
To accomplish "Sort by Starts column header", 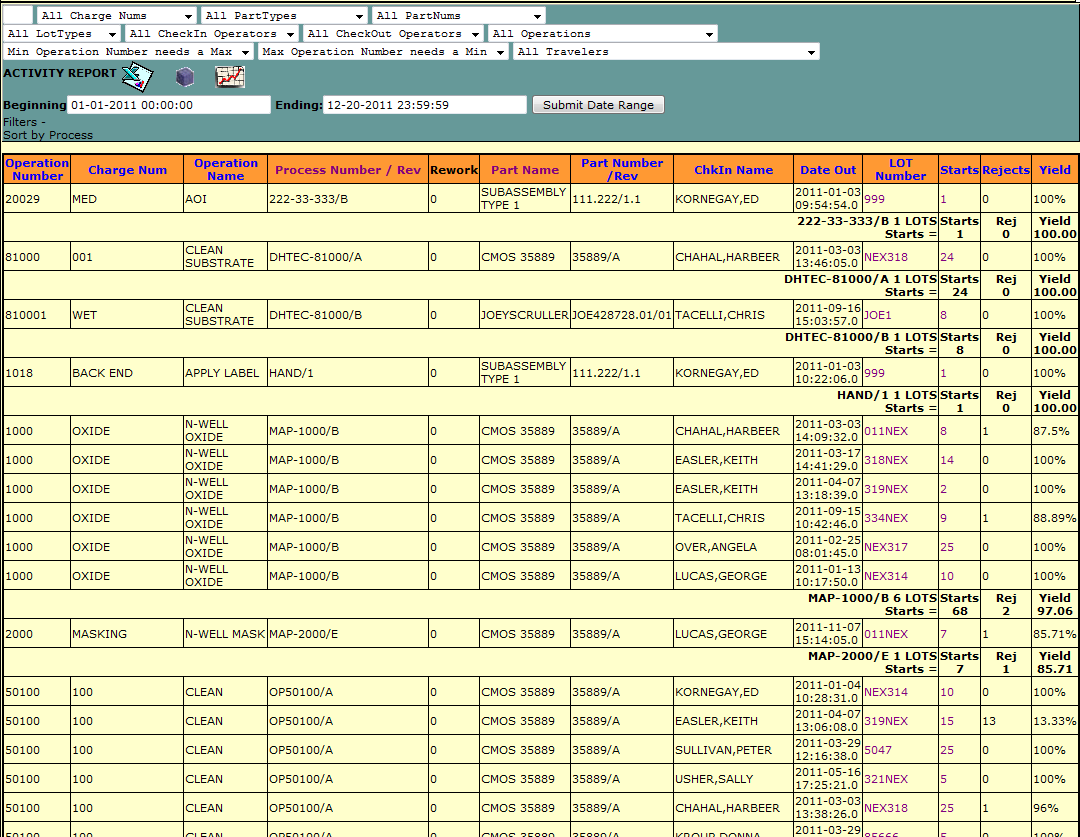I will pos(960,170).
